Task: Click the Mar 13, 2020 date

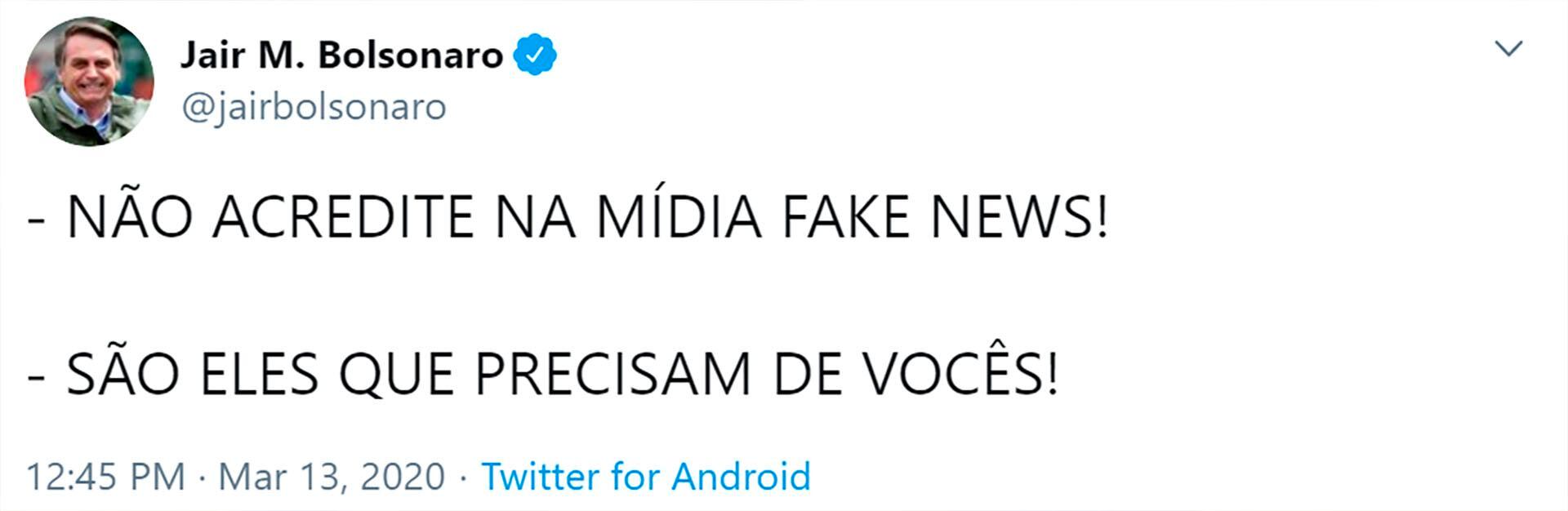Action: [332, 477]
